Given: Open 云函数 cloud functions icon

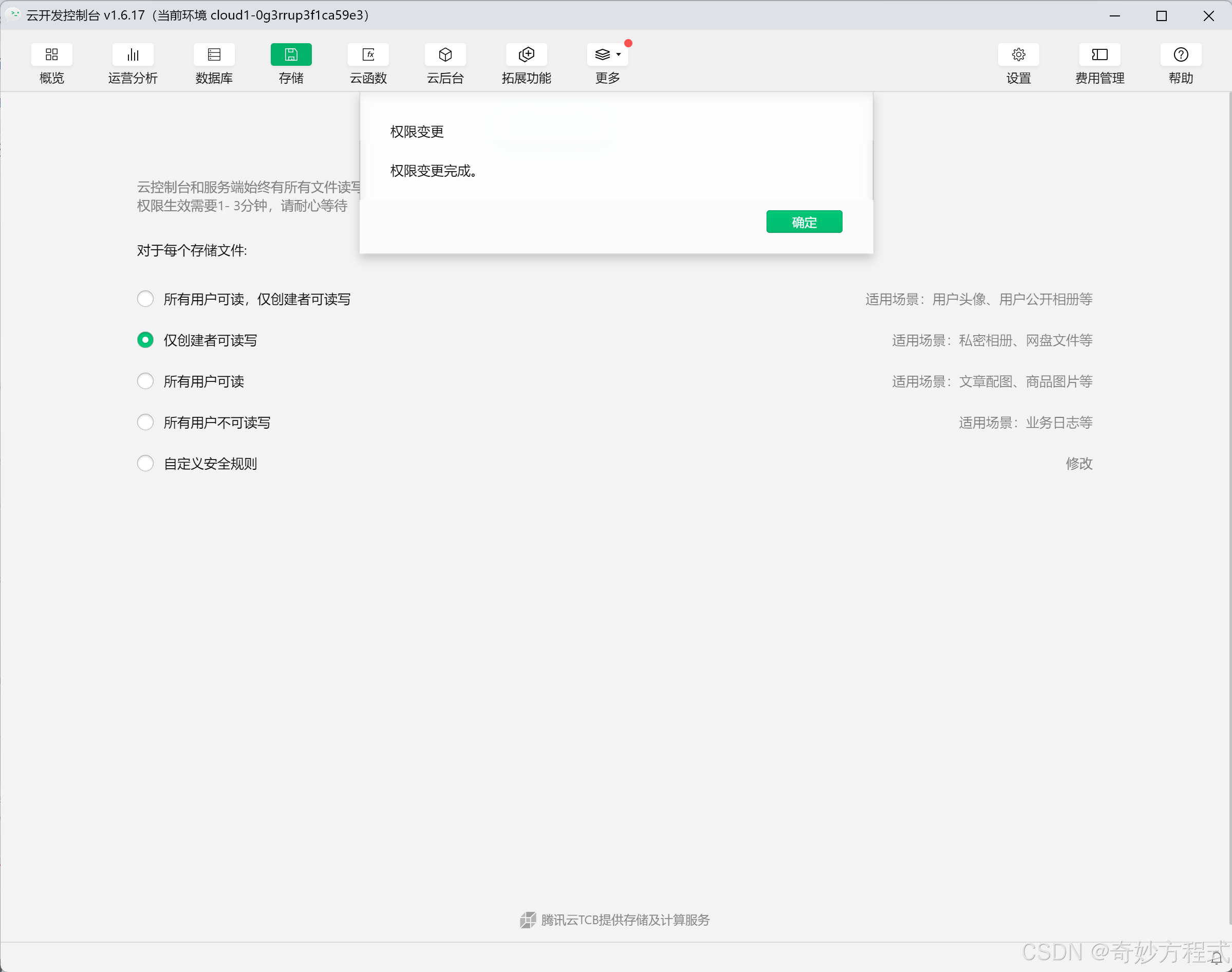Looking at the screenshot, I should click(368, 54).
